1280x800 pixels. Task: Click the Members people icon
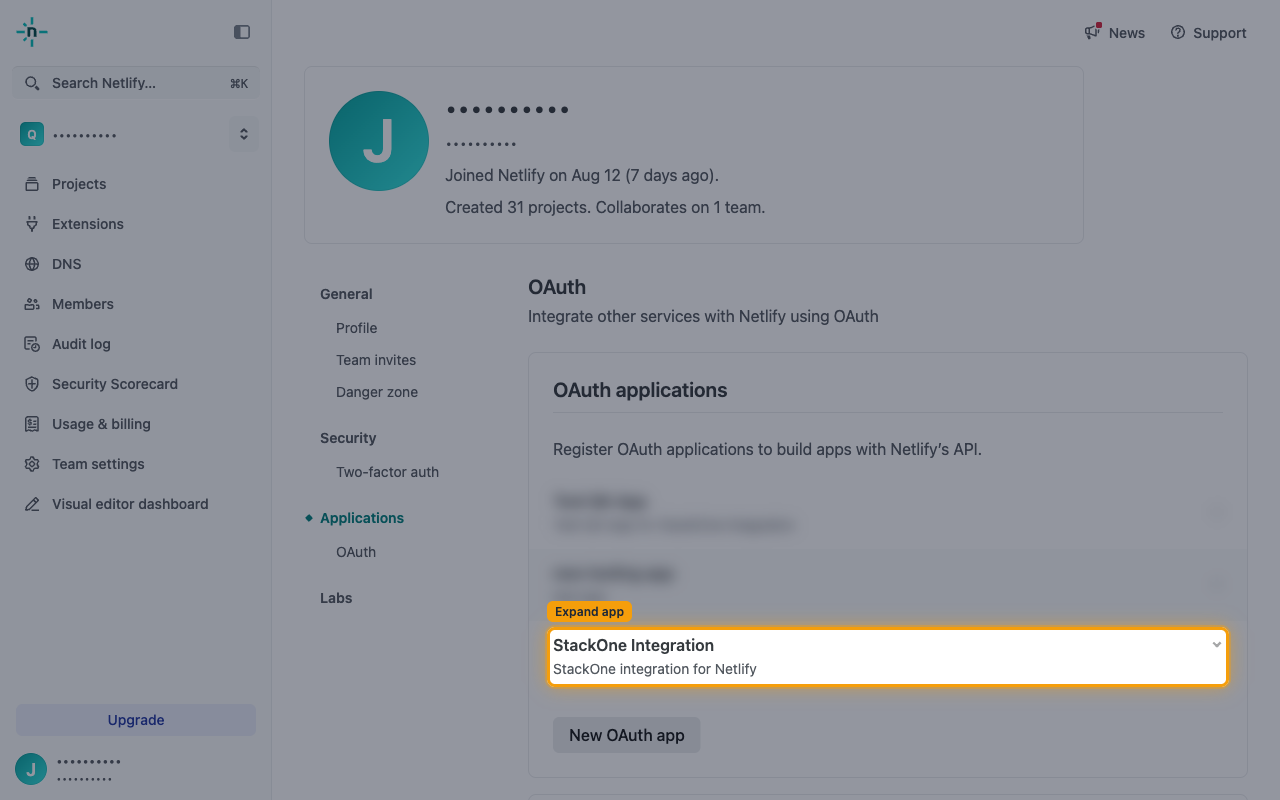pyautogui.click(x=32, y=304)
